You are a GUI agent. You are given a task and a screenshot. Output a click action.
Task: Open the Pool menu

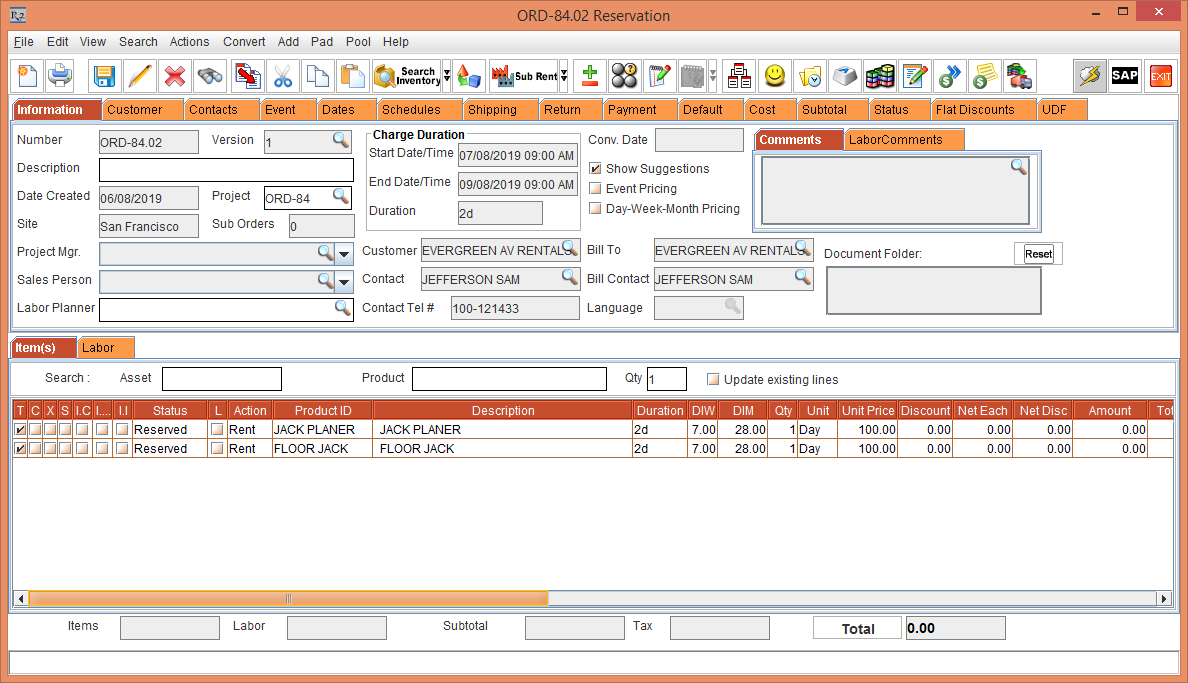[358, 42]
